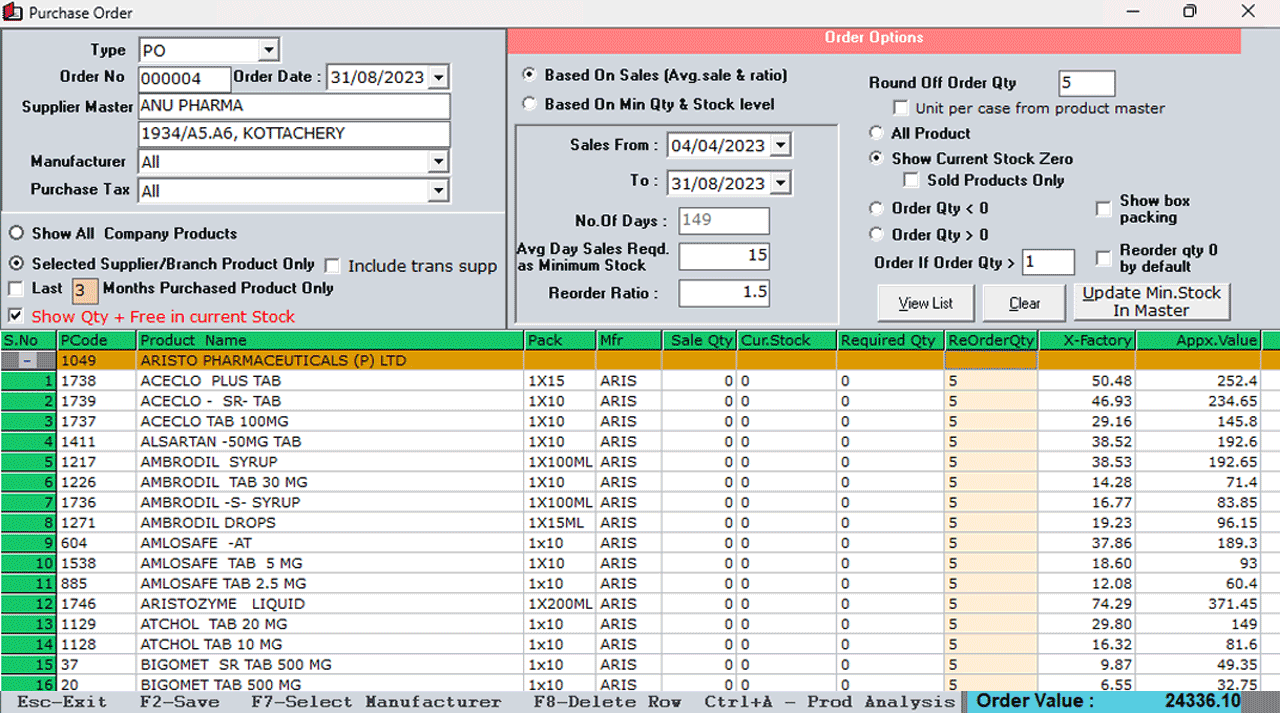Expand the Manufacturer dropdown

tap(437, 161)
